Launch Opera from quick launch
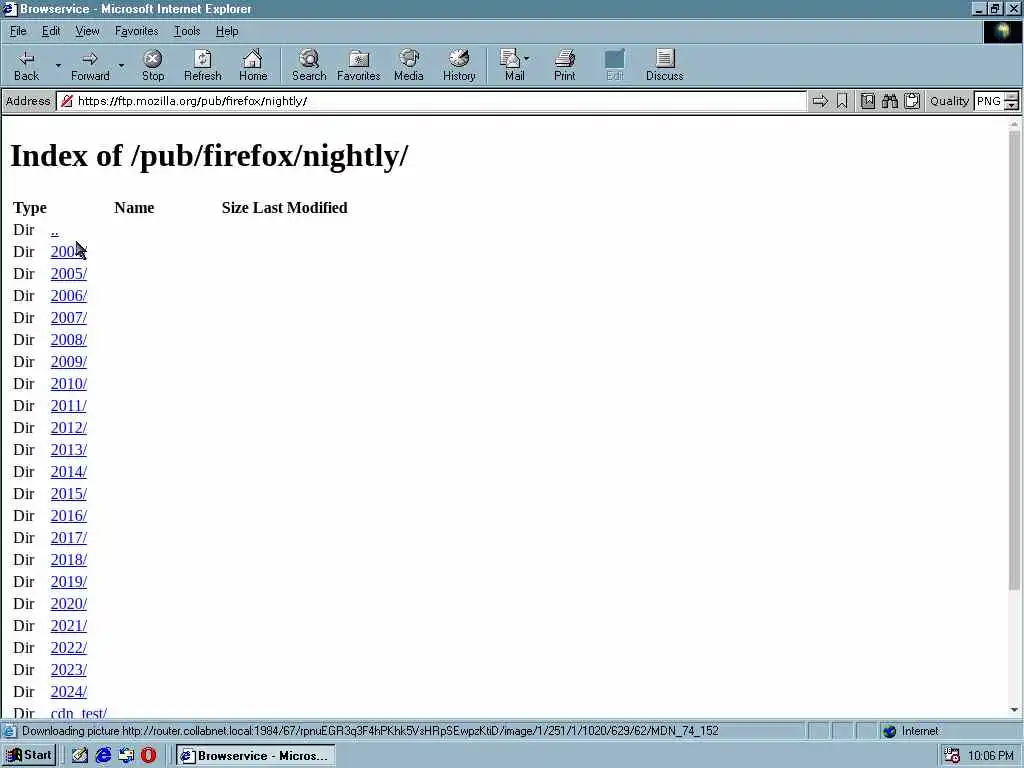The width and height of the screenshot is (1024, 768). pos(148,756)
